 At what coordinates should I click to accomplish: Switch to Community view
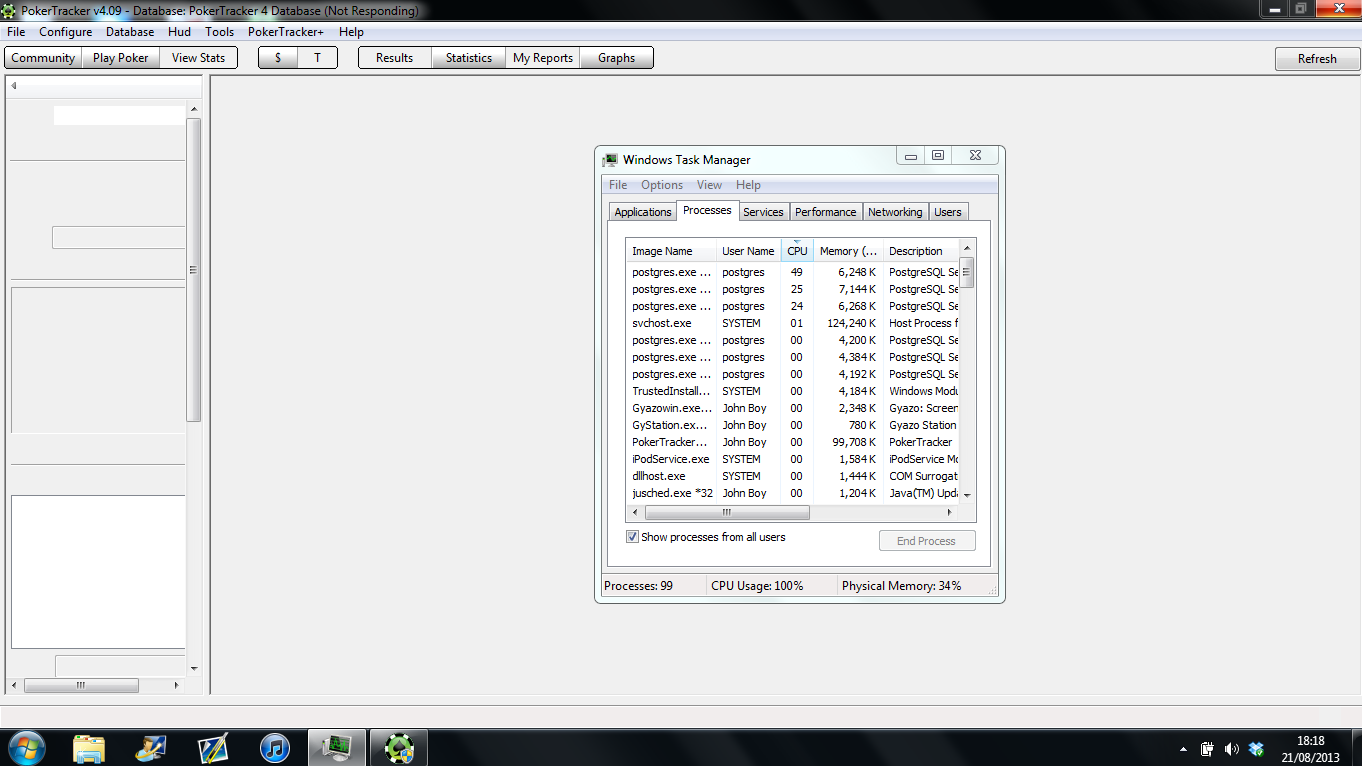coord(43,58)
